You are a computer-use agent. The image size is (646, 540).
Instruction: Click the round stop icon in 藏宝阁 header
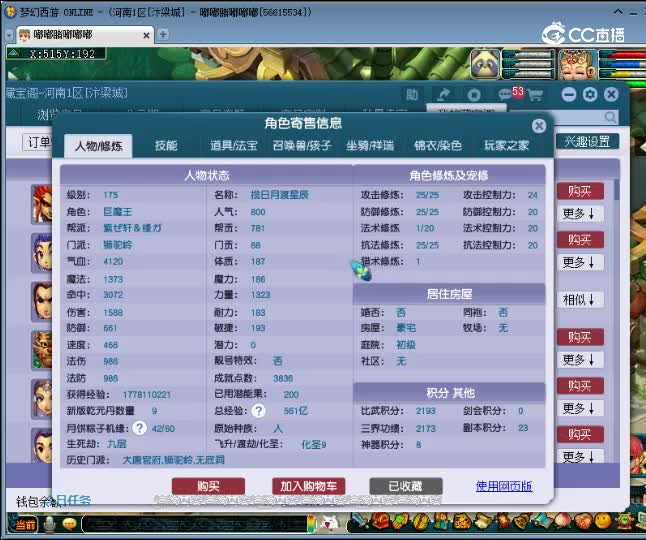(x=474, y=95)
